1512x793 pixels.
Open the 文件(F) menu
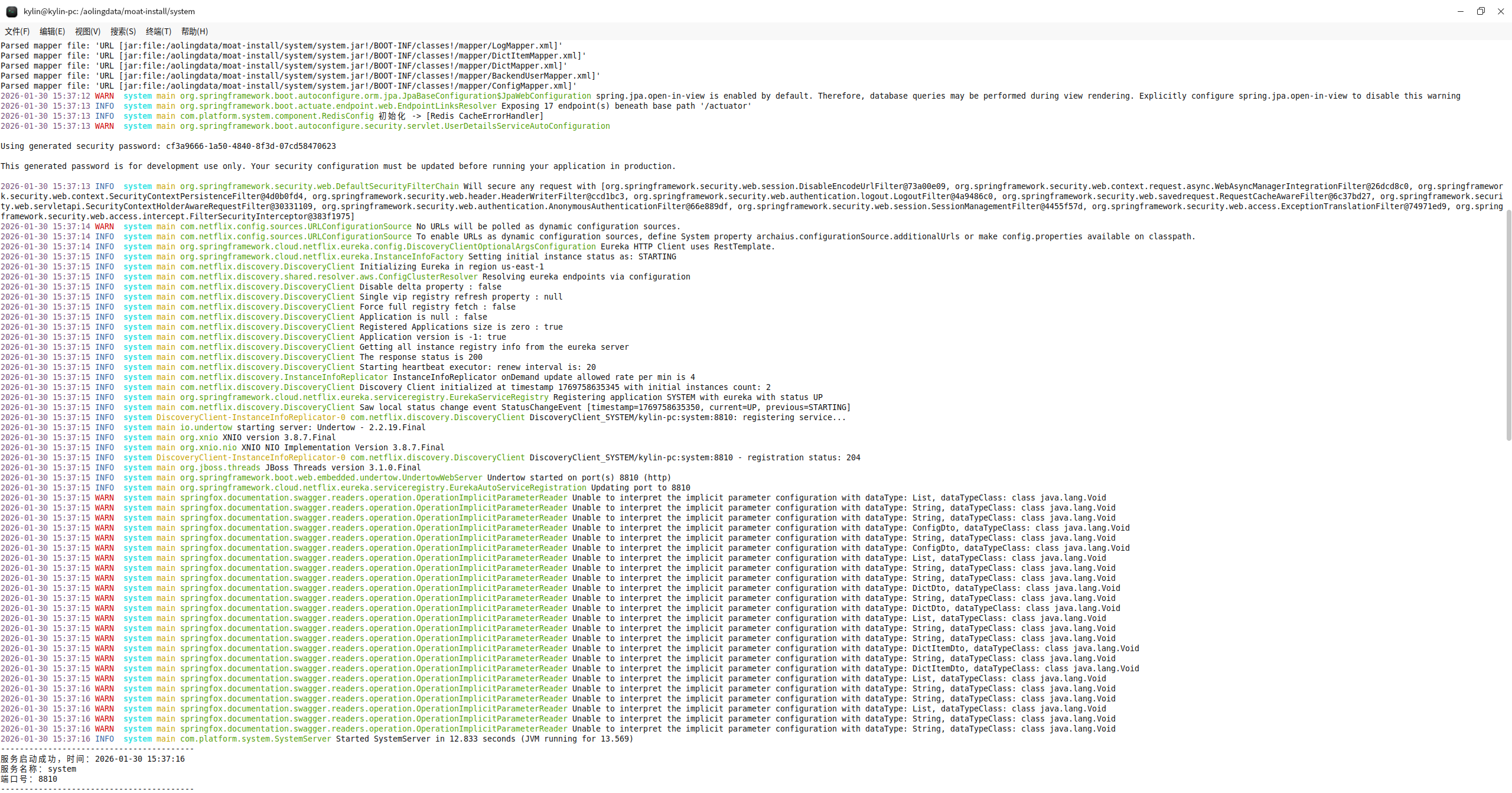coord(17,31)
